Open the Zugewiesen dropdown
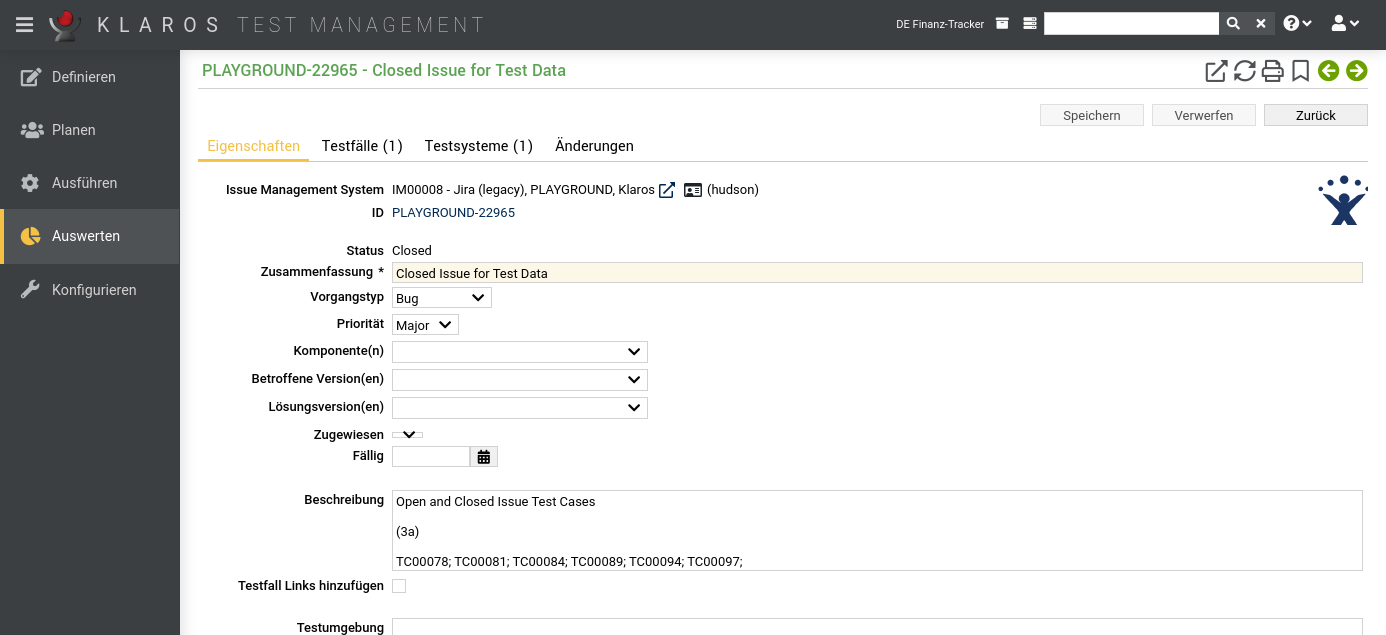Screen dimensions: 1386x635 [408, 435]
